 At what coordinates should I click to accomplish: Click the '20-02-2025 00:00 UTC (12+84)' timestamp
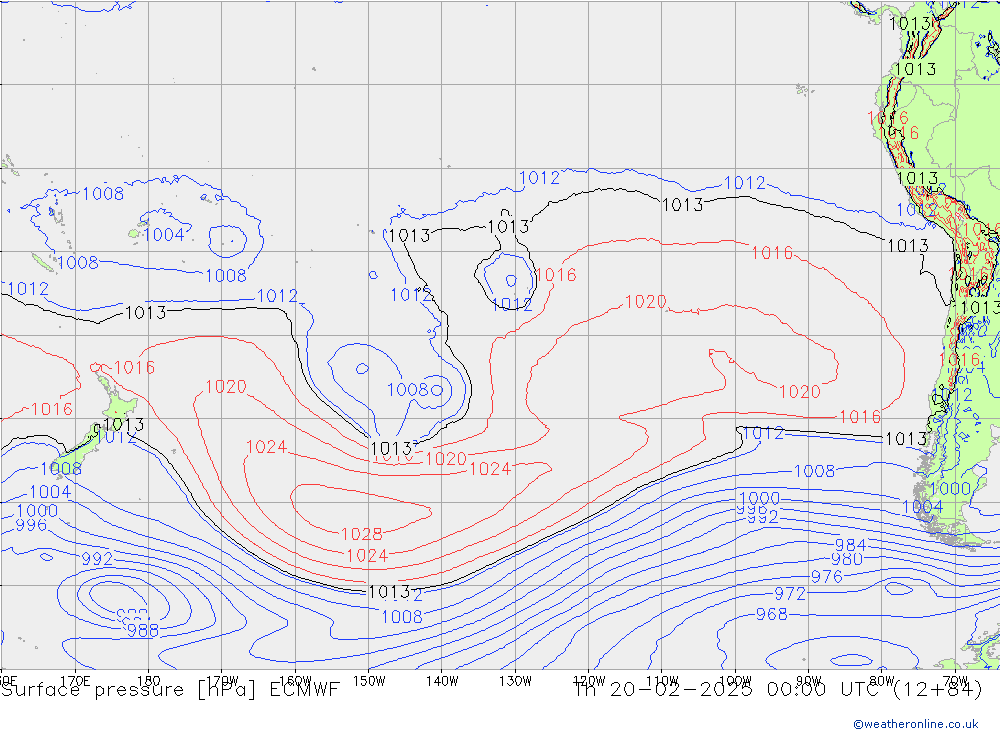point(796,690)
